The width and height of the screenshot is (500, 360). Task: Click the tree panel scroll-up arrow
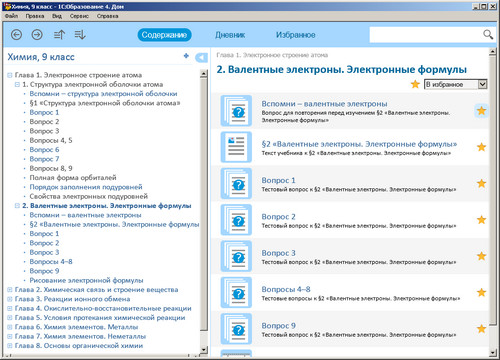click(x=204, y=74)
